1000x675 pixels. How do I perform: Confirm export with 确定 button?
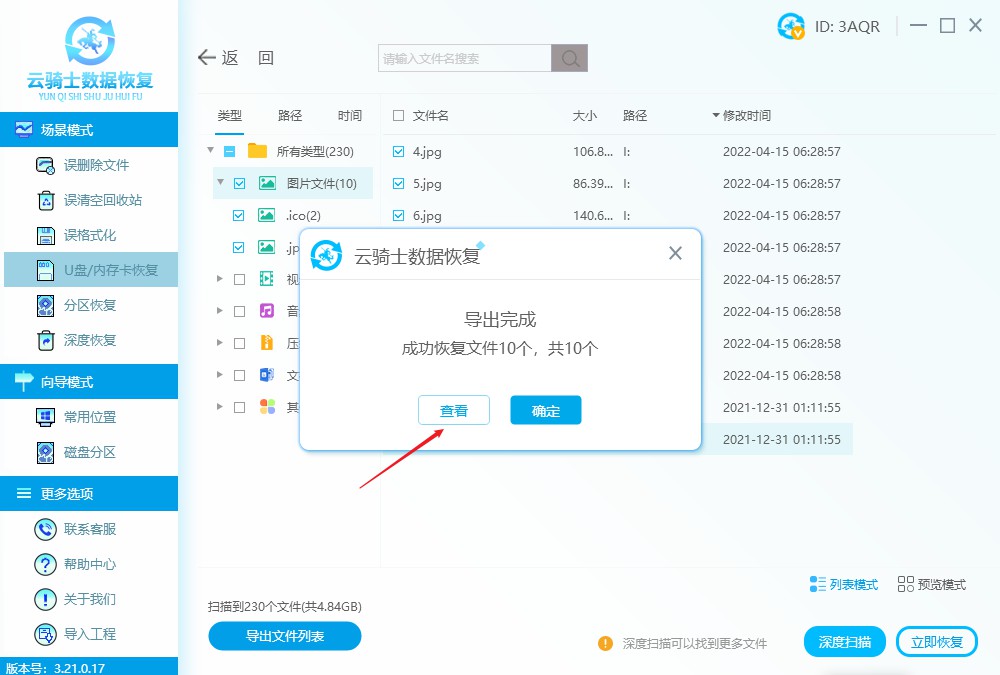pyautogui.click(x=545, y=410)
